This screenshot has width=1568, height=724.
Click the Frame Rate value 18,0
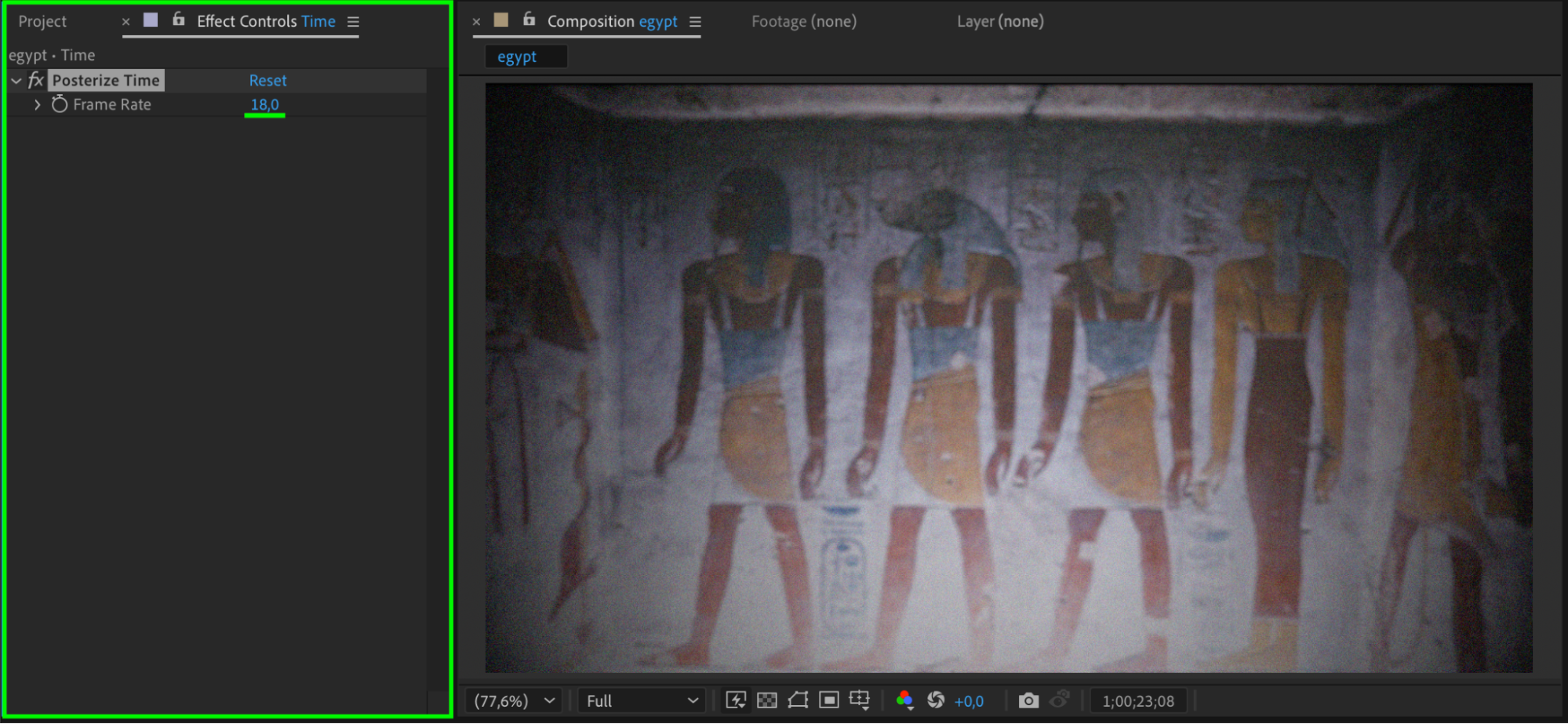264,104
